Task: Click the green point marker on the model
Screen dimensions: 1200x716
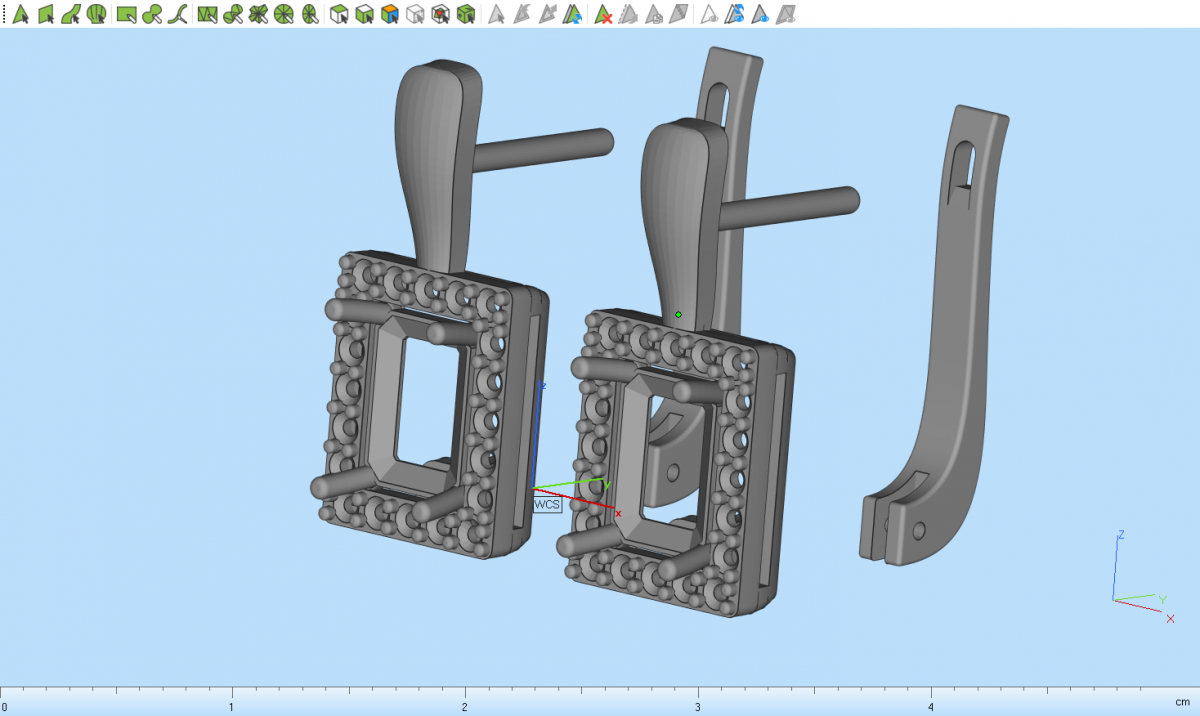Action: pyautogui.click(x=678, y=315)
